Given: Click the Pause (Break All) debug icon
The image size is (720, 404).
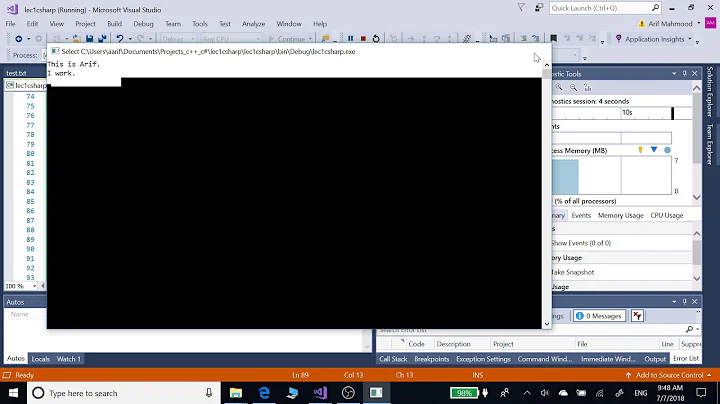Looking at the screenshot, I should [350, 39].
